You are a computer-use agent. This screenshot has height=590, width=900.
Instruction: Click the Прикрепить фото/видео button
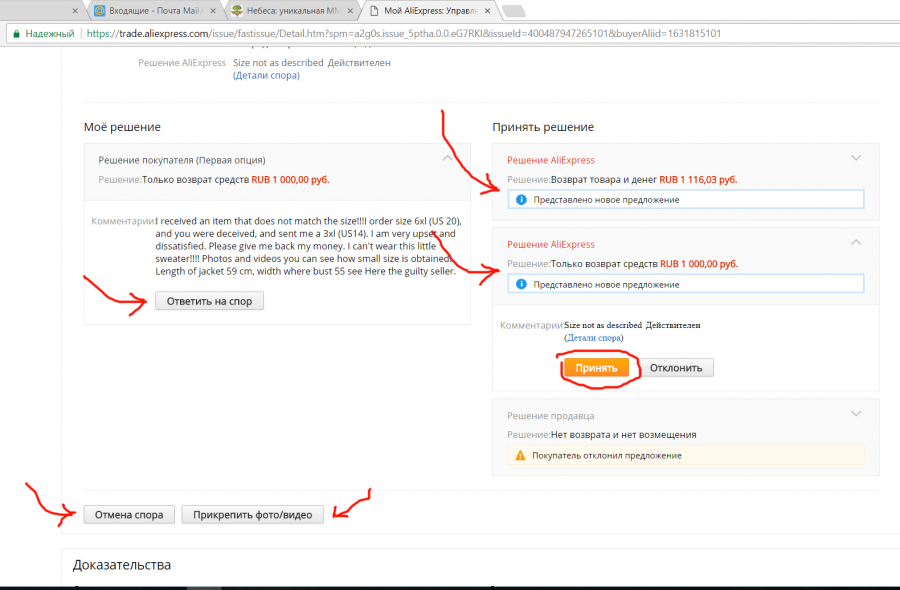253,515
